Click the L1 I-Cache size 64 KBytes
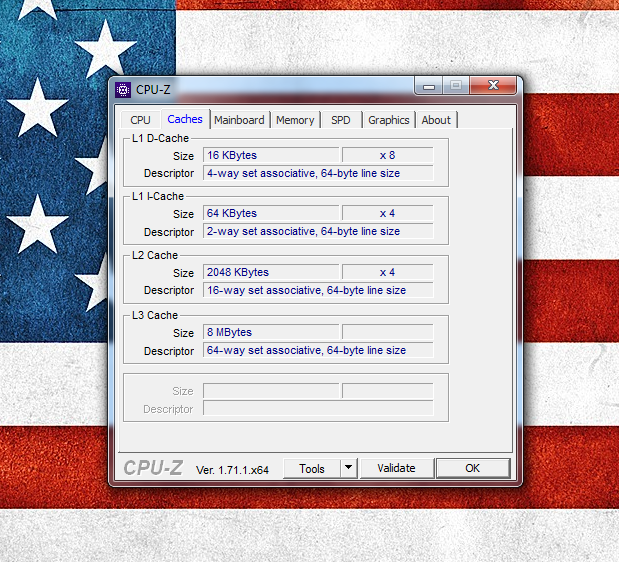 (271, 213)
